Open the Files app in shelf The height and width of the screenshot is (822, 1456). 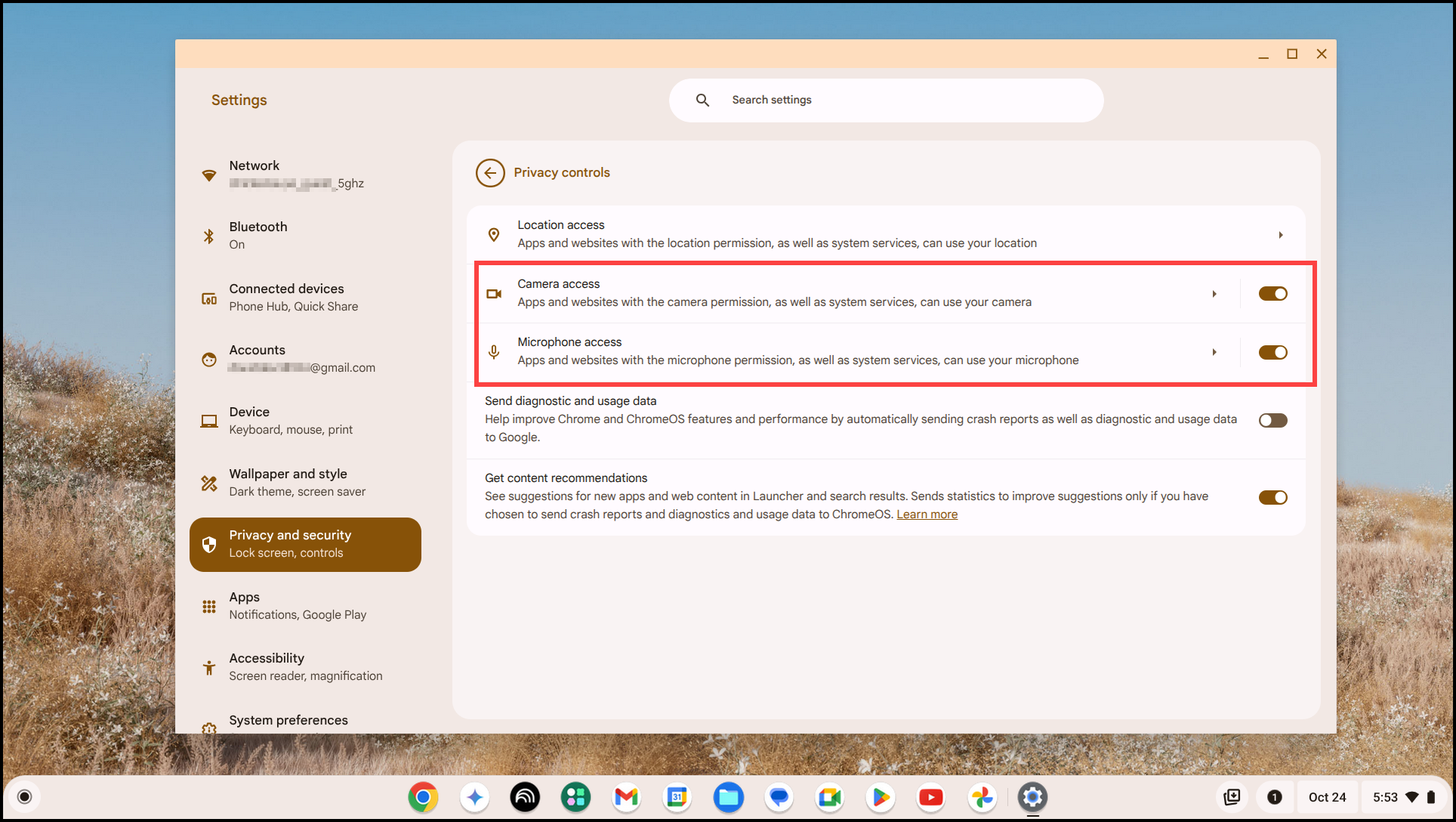(728, 797)
